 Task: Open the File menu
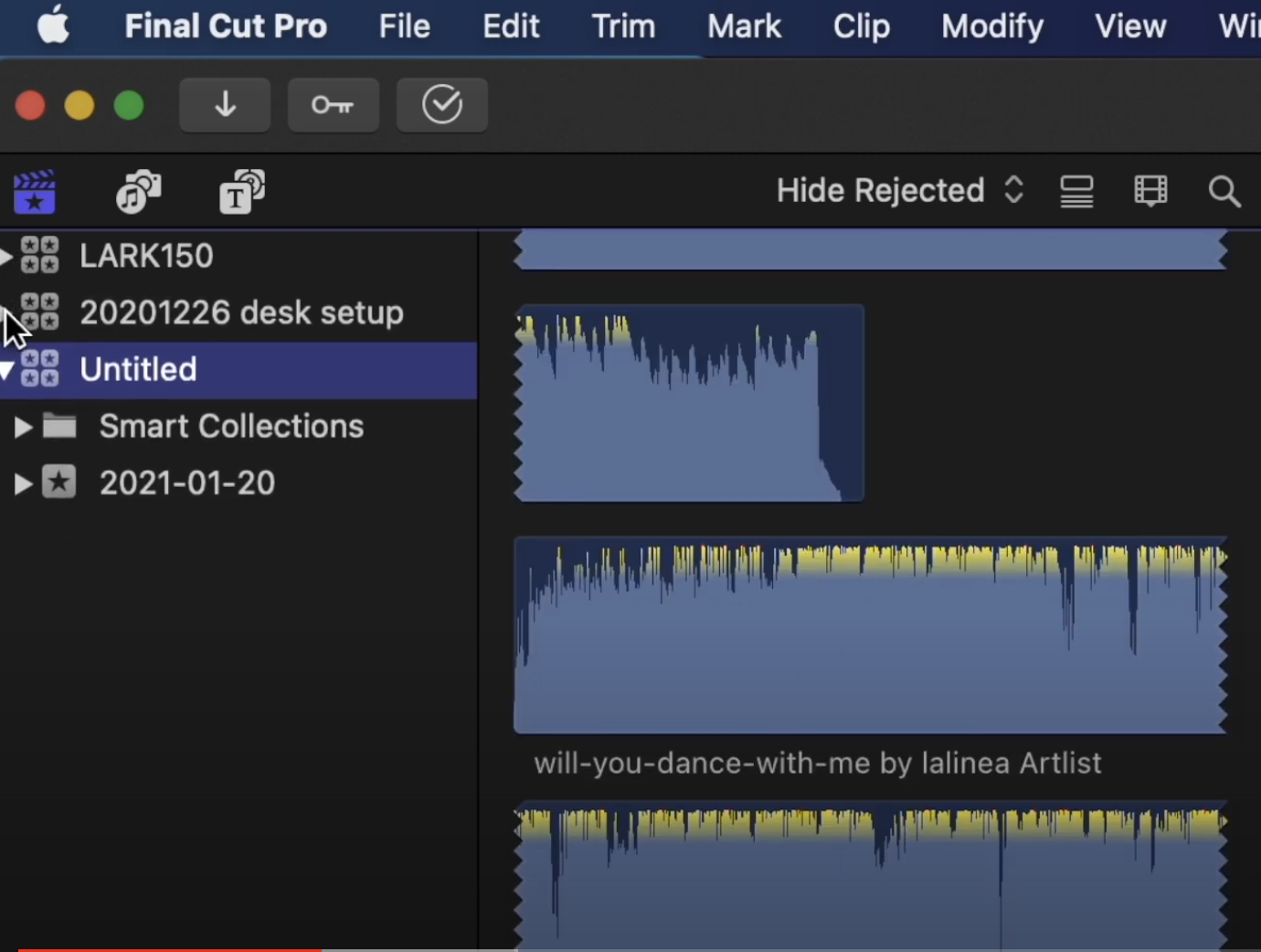point(404,26)
